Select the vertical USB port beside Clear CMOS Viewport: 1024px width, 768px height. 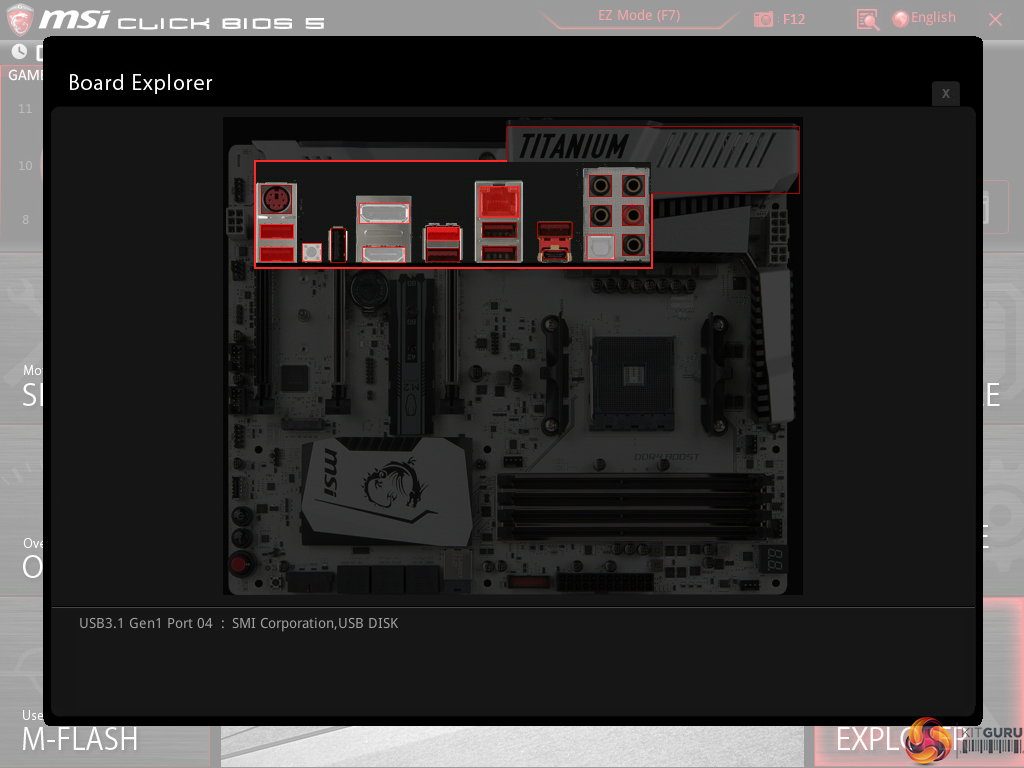coord(338,244)
